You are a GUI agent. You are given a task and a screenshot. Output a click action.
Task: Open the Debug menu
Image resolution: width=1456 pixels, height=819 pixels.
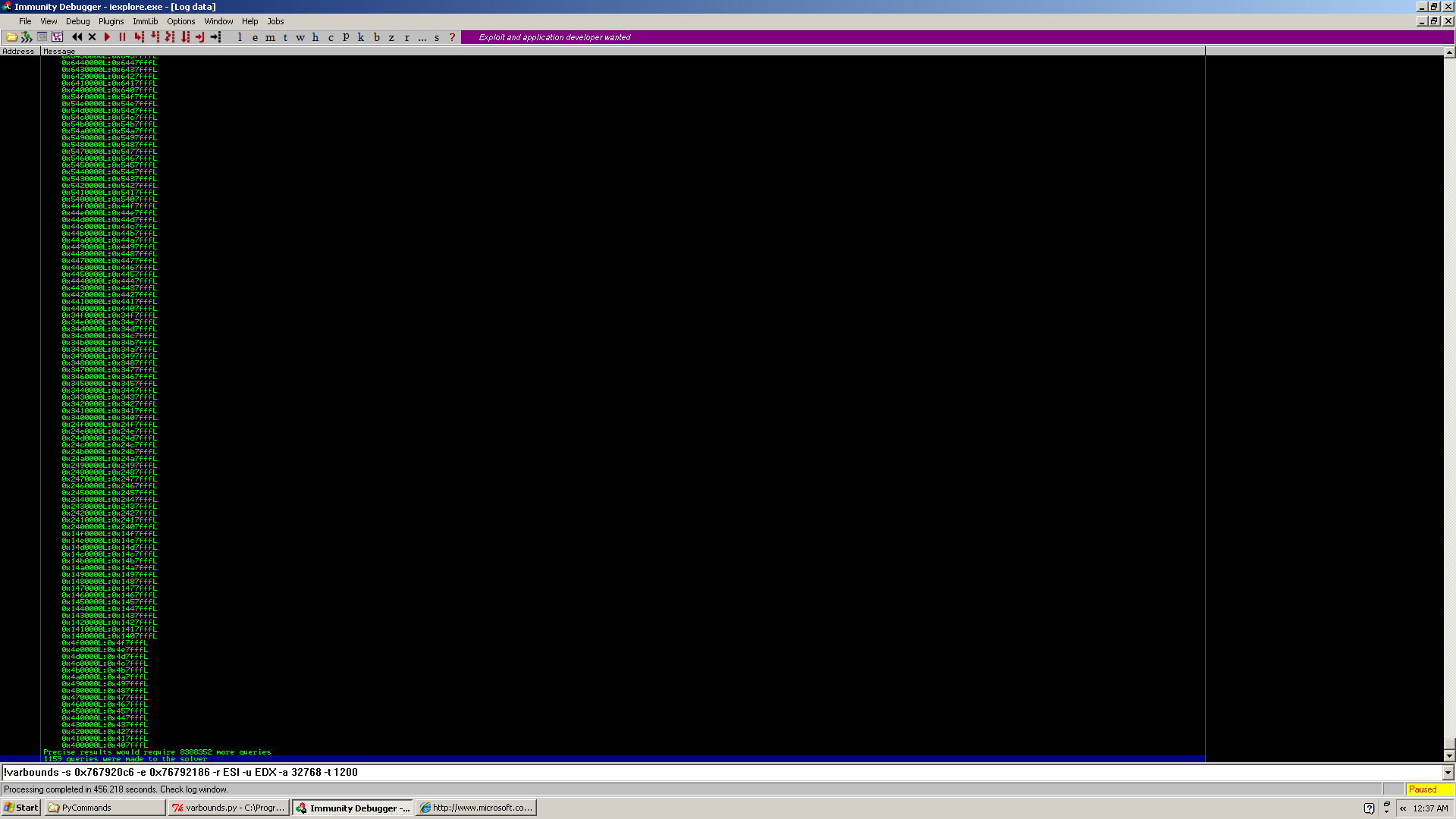click(x=77, y=21)
